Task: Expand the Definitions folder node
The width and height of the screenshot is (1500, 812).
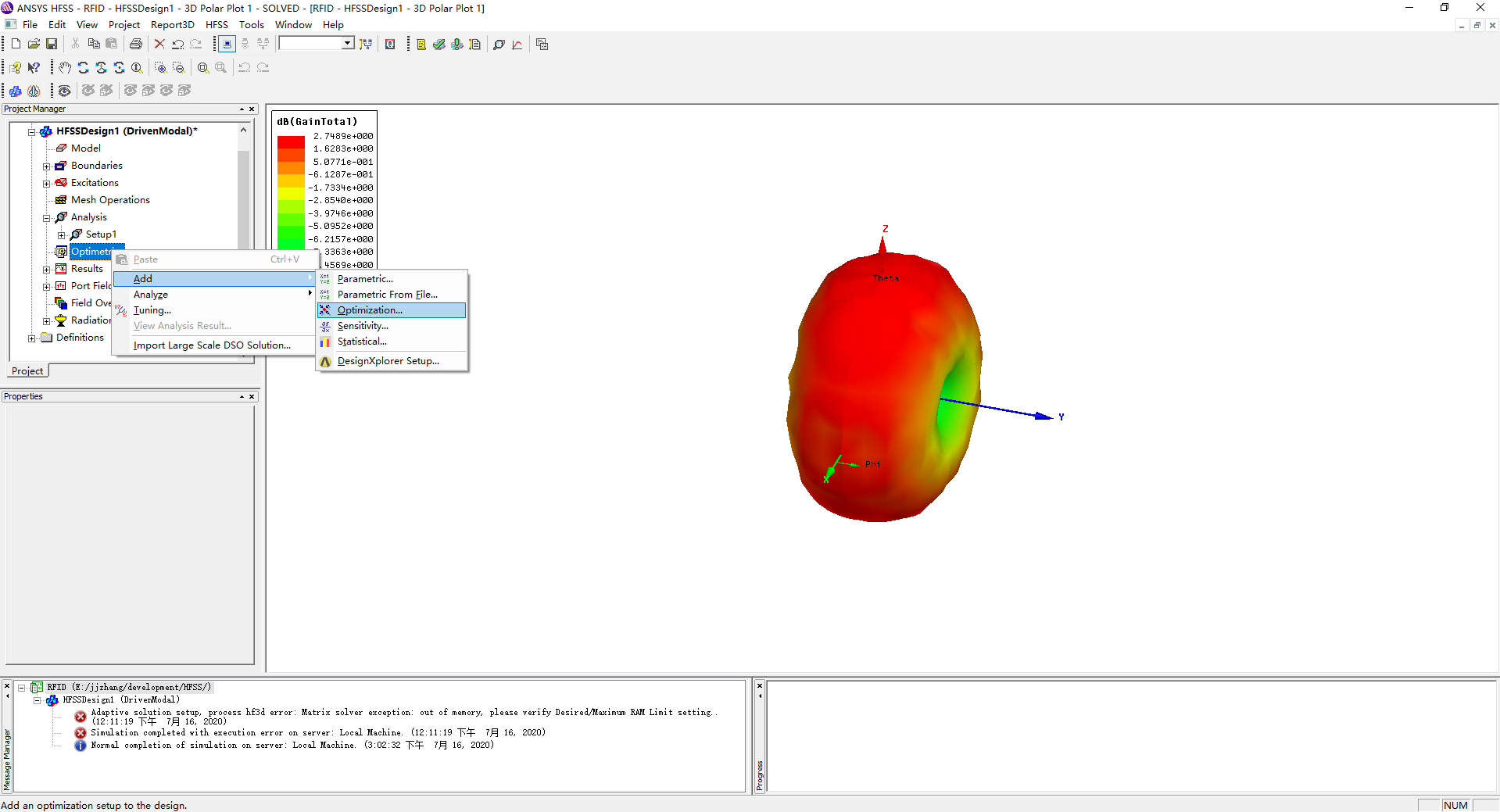Action: [31, 338]
